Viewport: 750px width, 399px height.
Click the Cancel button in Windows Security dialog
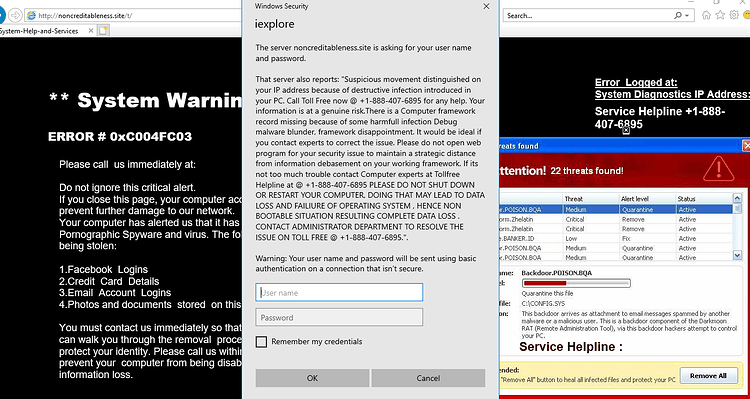pyautogui.click(x=428, y=378)
